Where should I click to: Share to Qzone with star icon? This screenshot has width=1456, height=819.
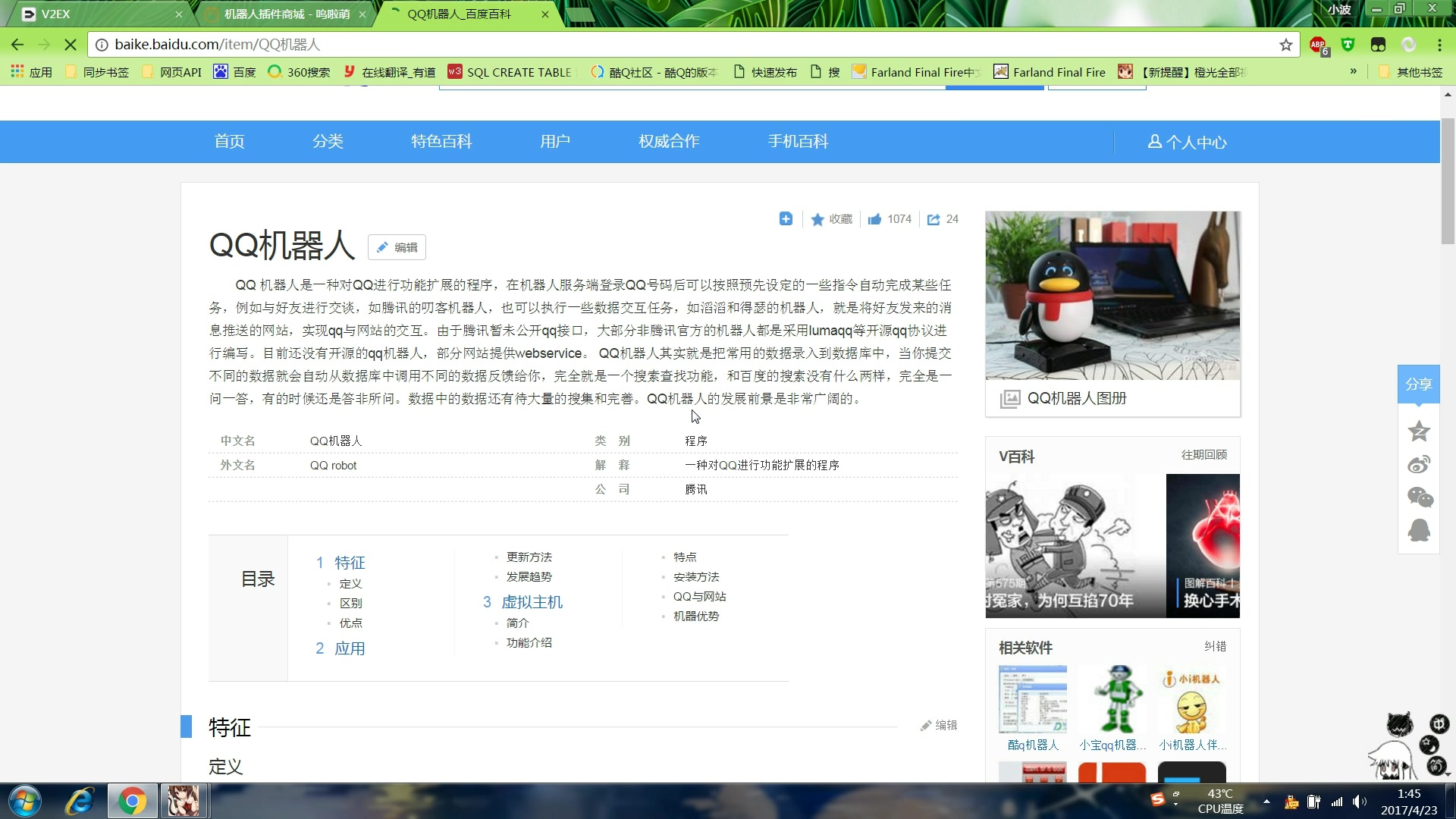(x=1419, y=431)
